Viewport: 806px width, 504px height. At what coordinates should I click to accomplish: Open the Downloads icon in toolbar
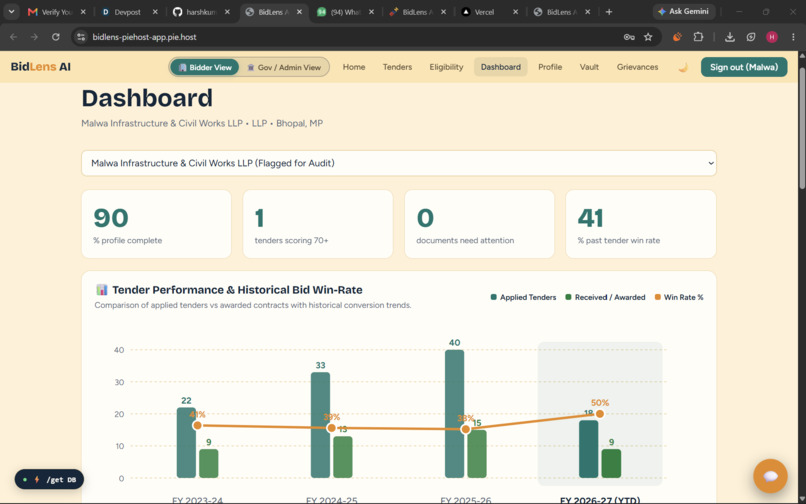point(729,37)
